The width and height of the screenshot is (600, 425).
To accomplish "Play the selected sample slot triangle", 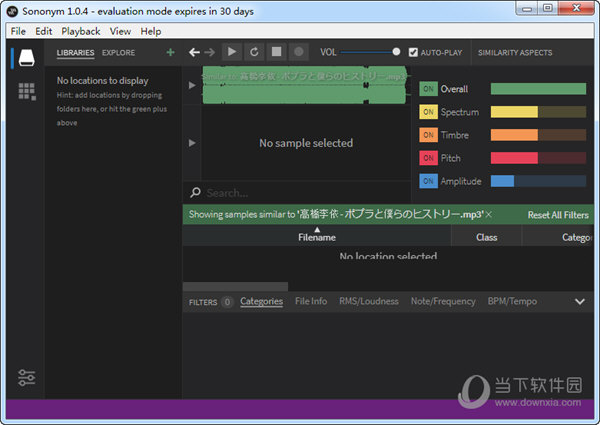I will tap(192, 143).
